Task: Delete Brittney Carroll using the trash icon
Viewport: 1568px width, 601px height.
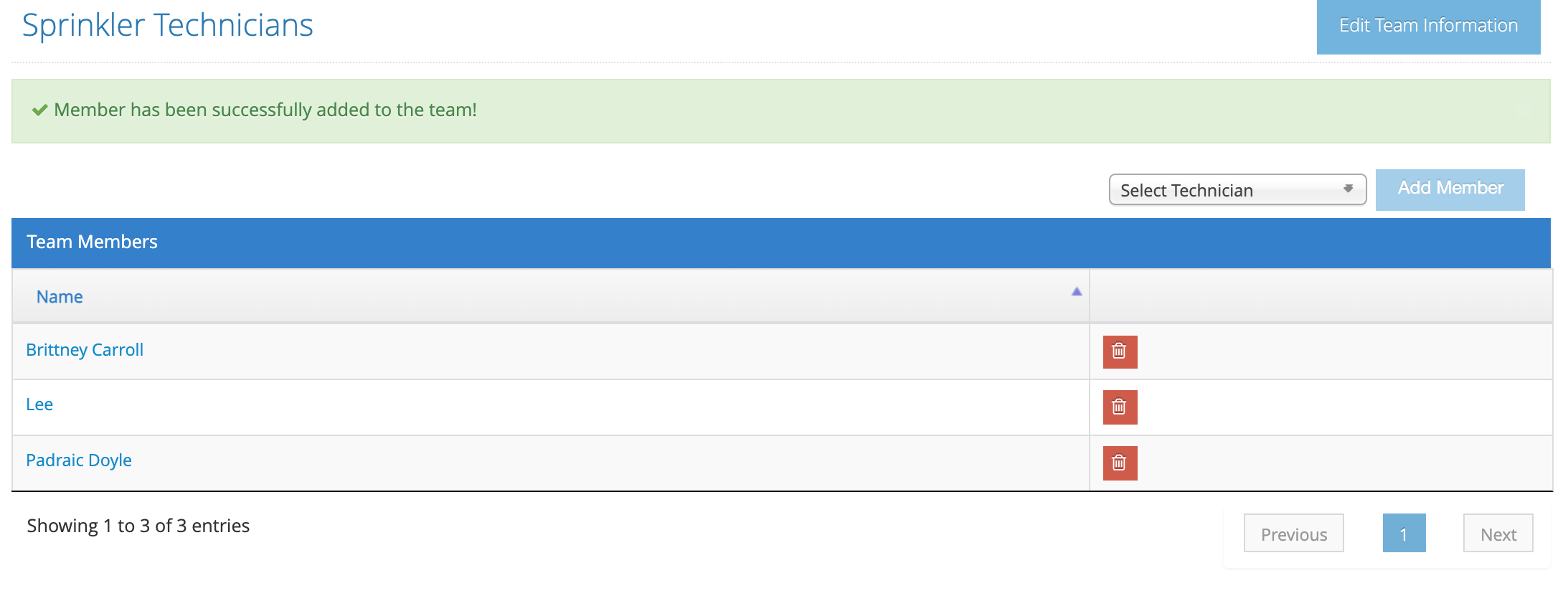Action: (1120, 351)
